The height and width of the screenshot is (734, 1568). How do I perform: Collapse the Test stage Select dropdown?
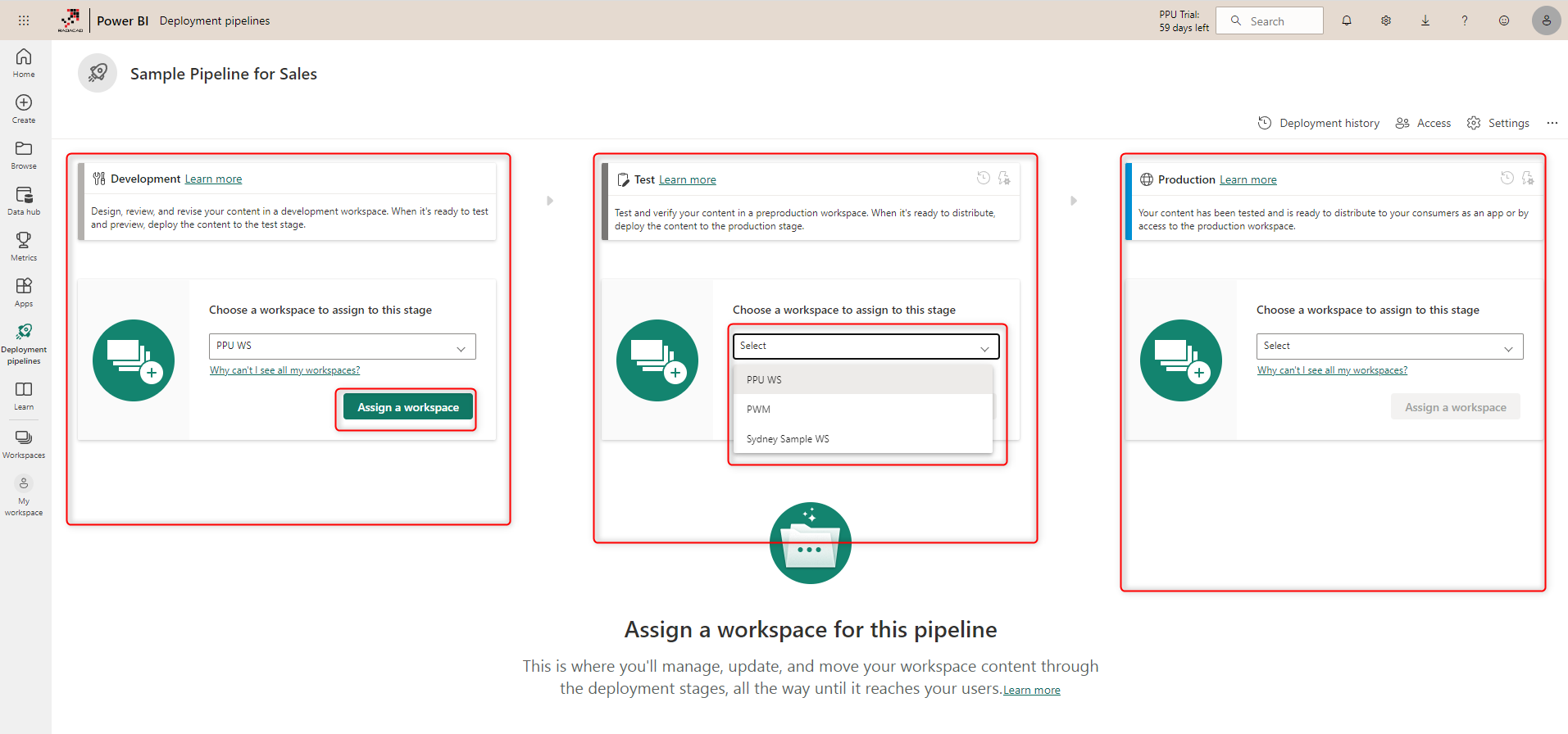pyautogui.click(x=866, y=347)
